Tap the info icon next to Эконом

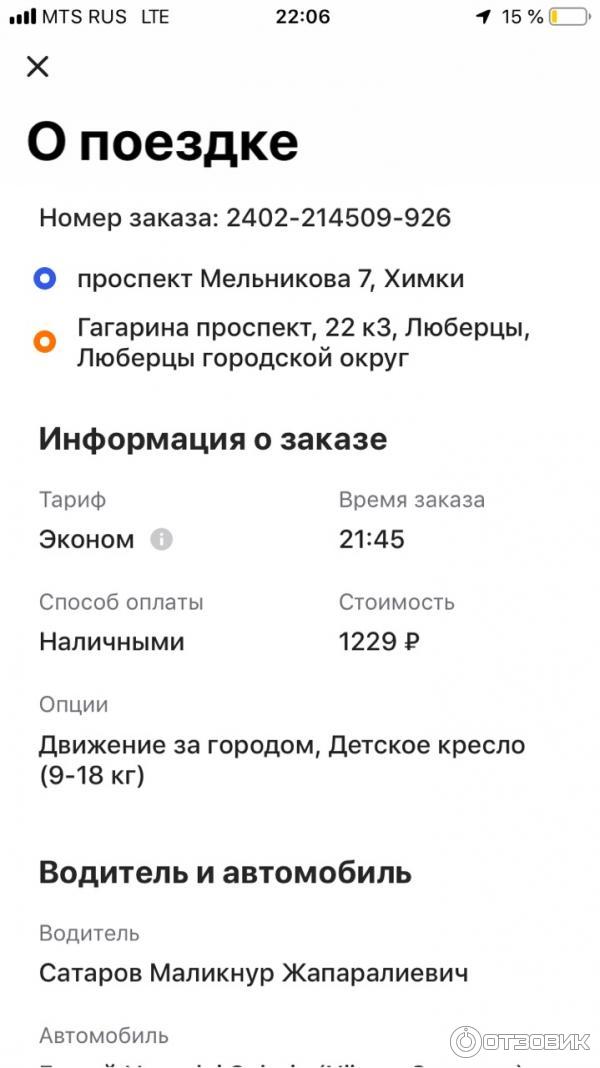[x=162, y=540]
